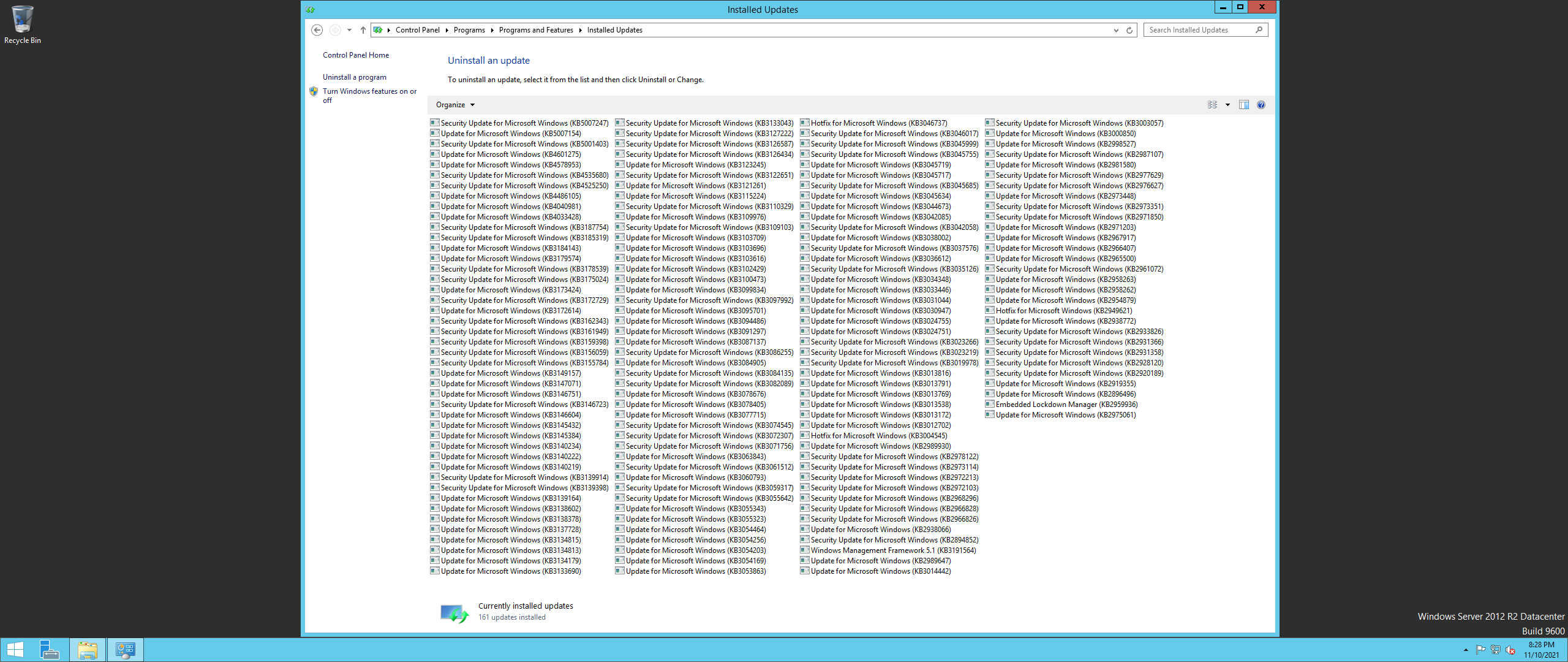Click the Change your view icon
Image resolution: width=1568 pixels, height=662 pixels.
1212,105
